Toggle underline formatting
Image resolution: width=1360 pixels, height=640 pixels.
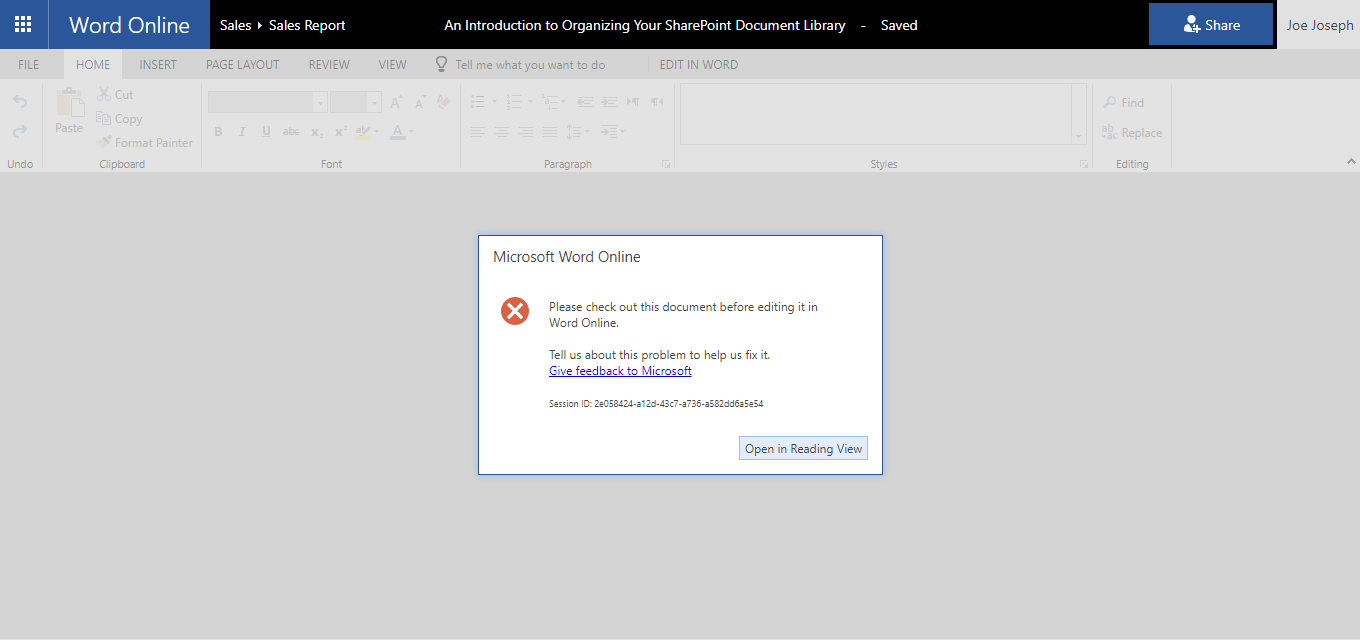(264, 131)
